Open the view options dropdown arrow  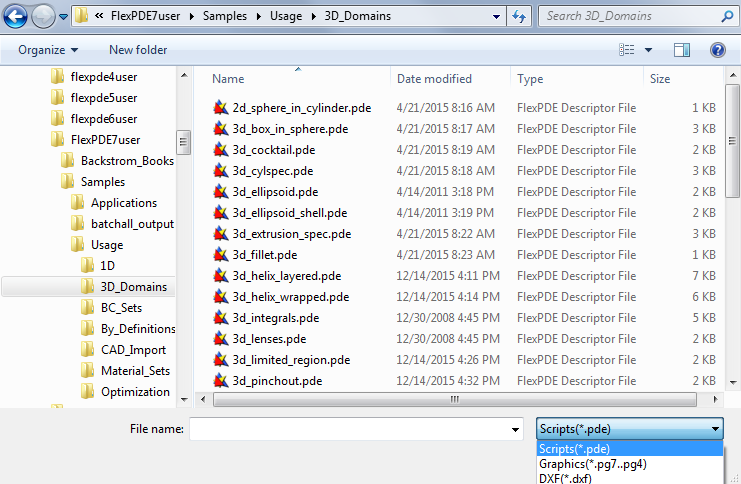648,50
